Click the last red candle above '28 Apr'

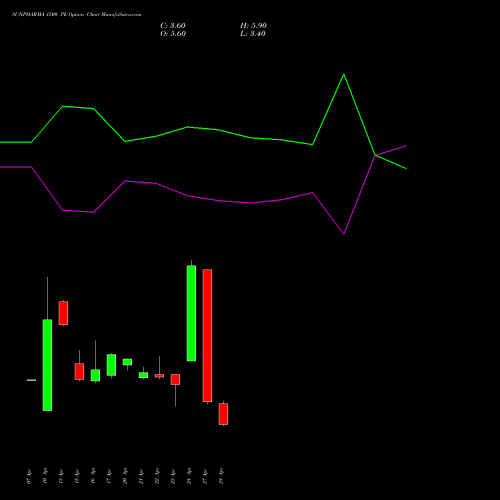pyautogui.click(x=223, y=414)
